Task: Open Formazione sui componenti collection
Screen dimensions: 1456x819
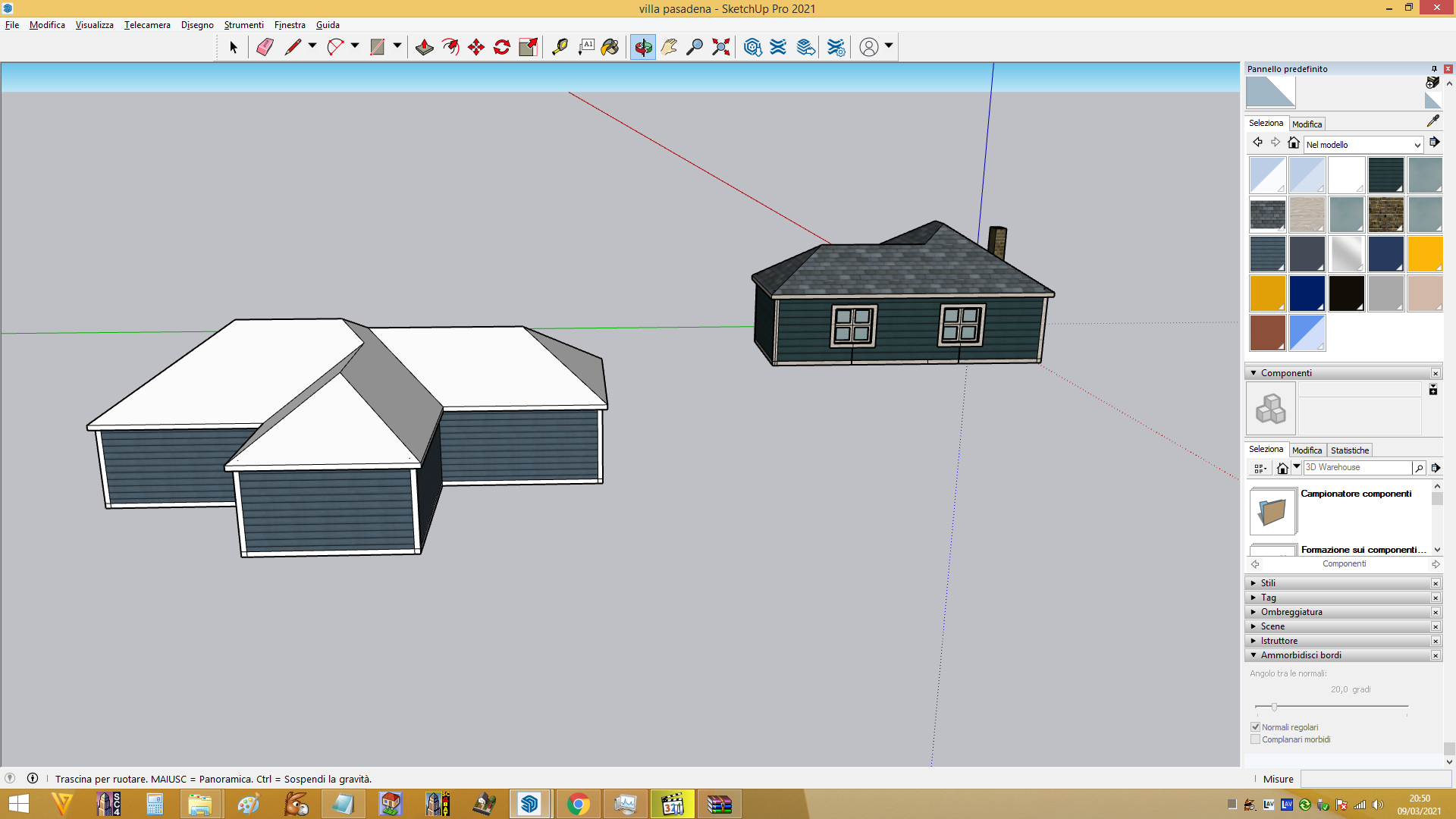Action: [1363, 550]
